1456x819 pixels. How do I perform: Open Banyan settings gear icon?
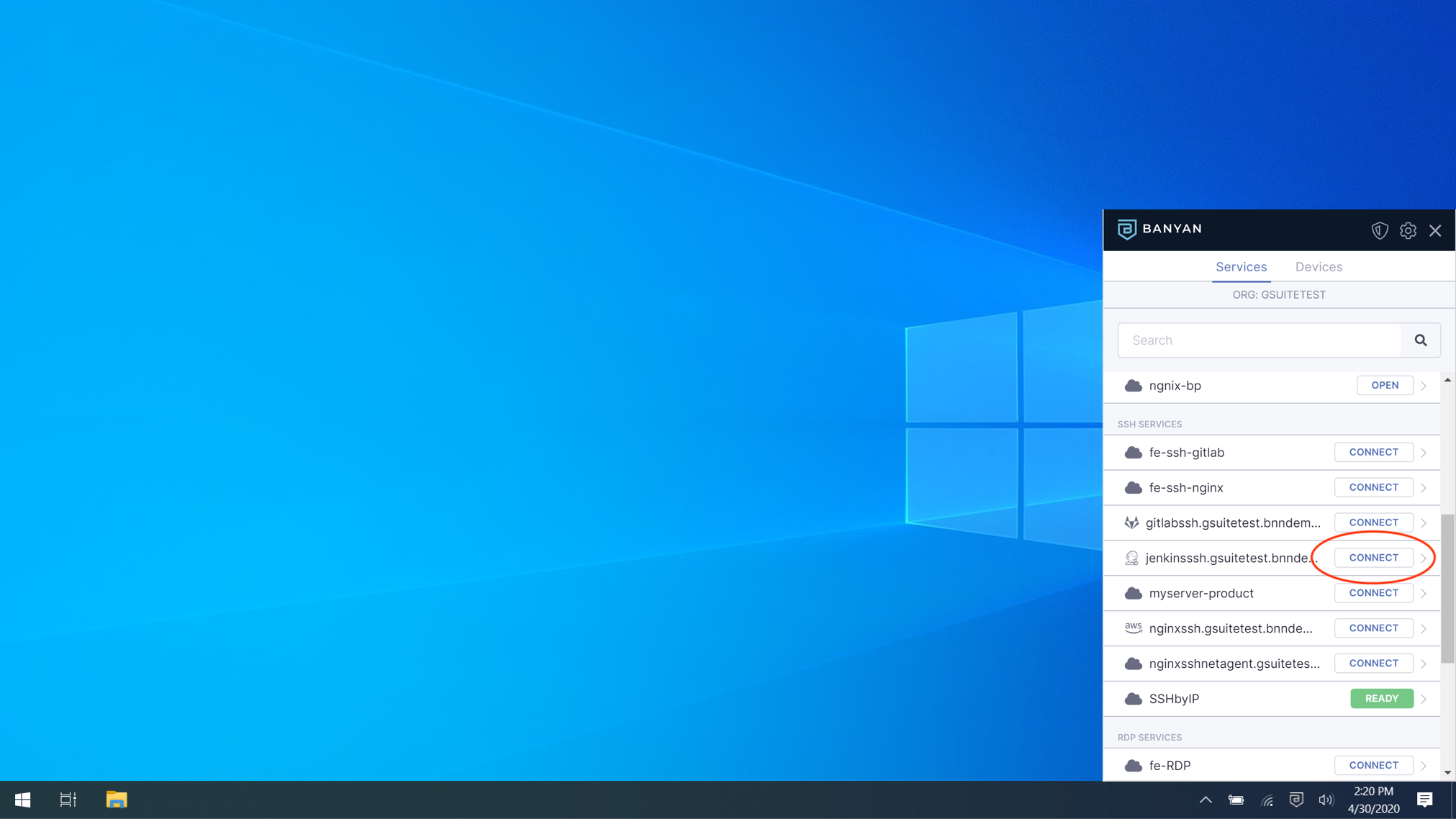tap(1408, 230)
